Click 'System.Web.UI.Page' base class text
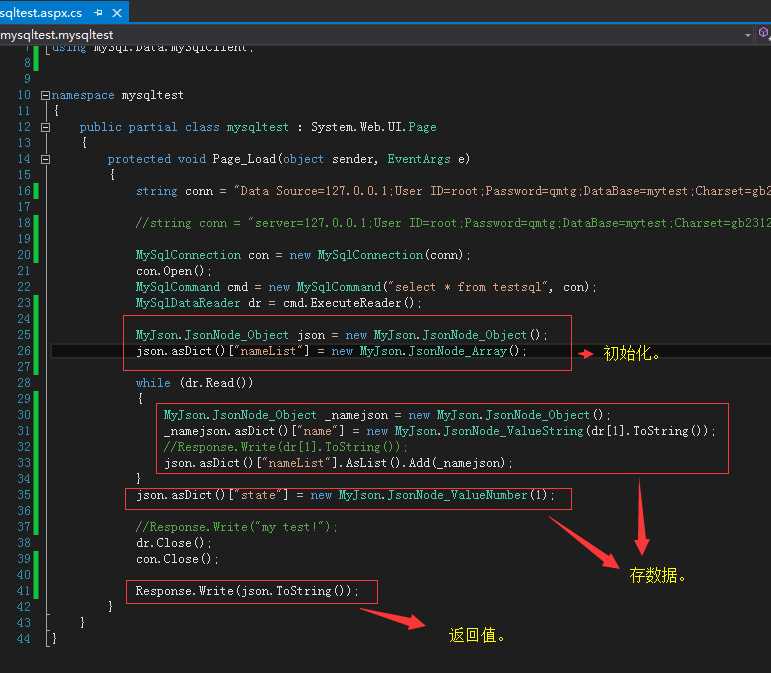 374,127
